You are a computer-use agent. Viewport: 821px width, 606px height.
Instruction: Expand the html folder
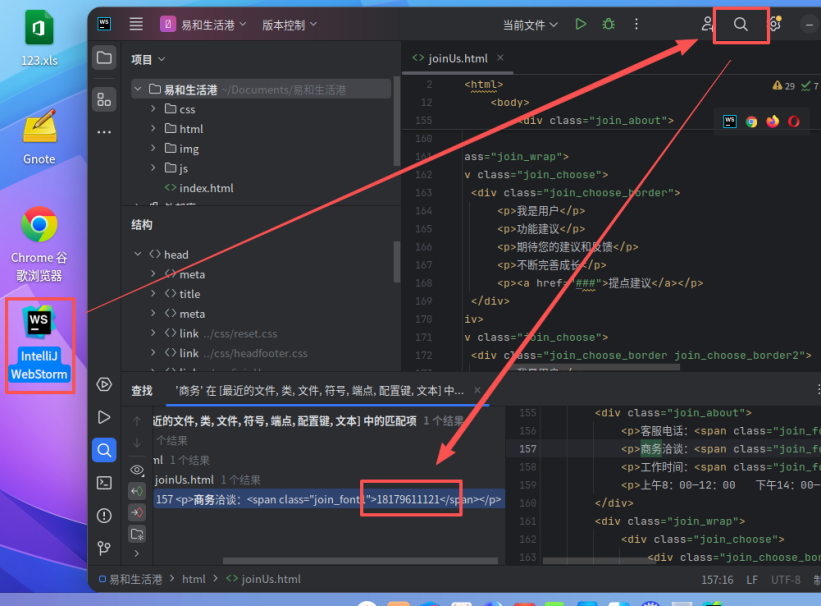click(153, 128)
